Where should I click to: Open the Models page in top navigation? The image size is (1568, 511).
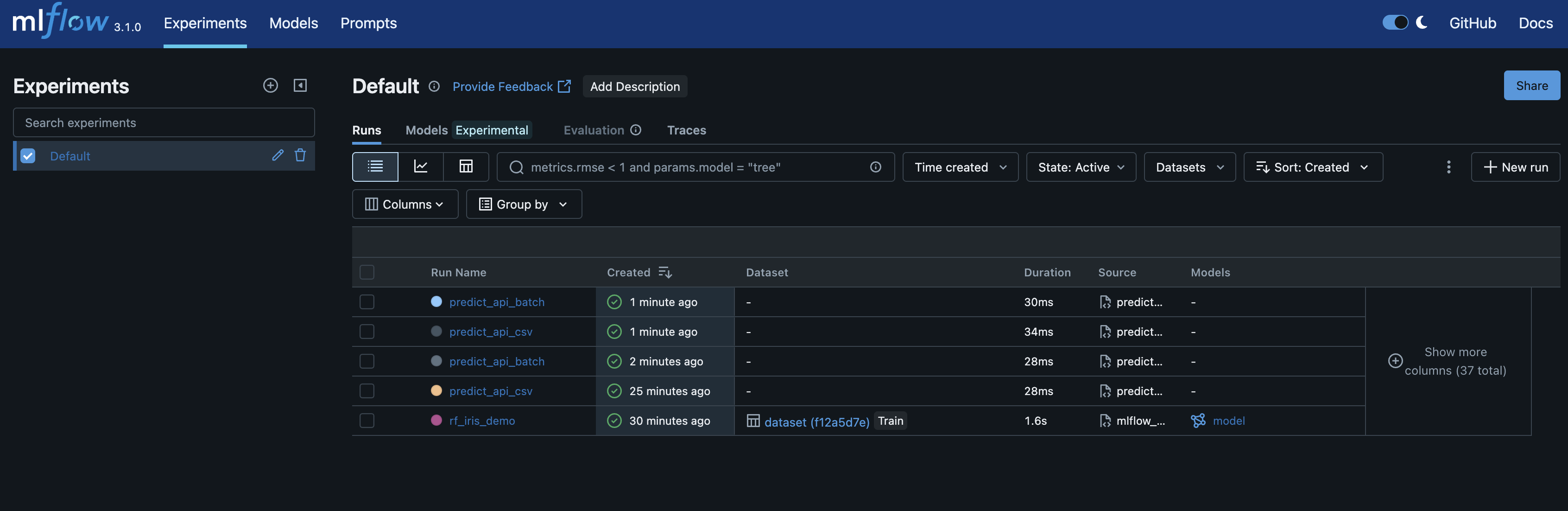(x=293, y=23)
